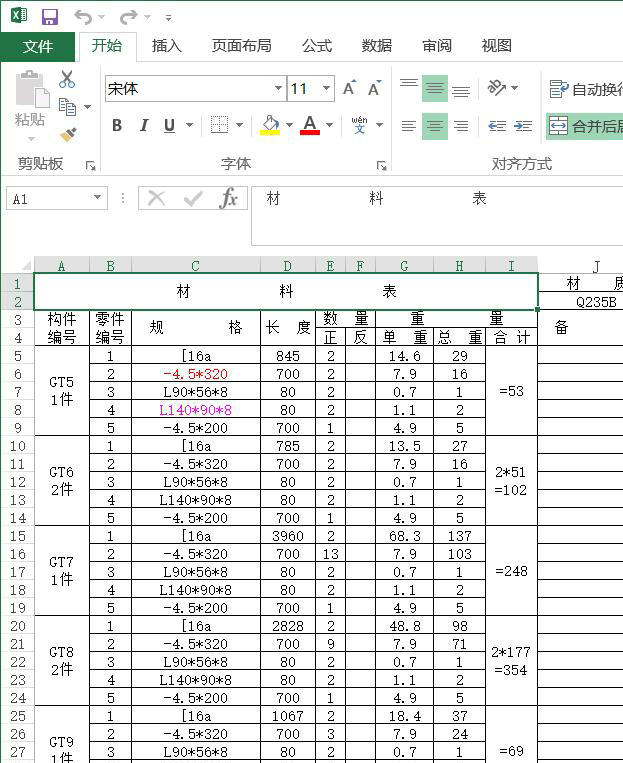Image resolution: width=623 pixels, height=763 pixels.
Task: Apply the red font color A
Action: pos(310,125)
